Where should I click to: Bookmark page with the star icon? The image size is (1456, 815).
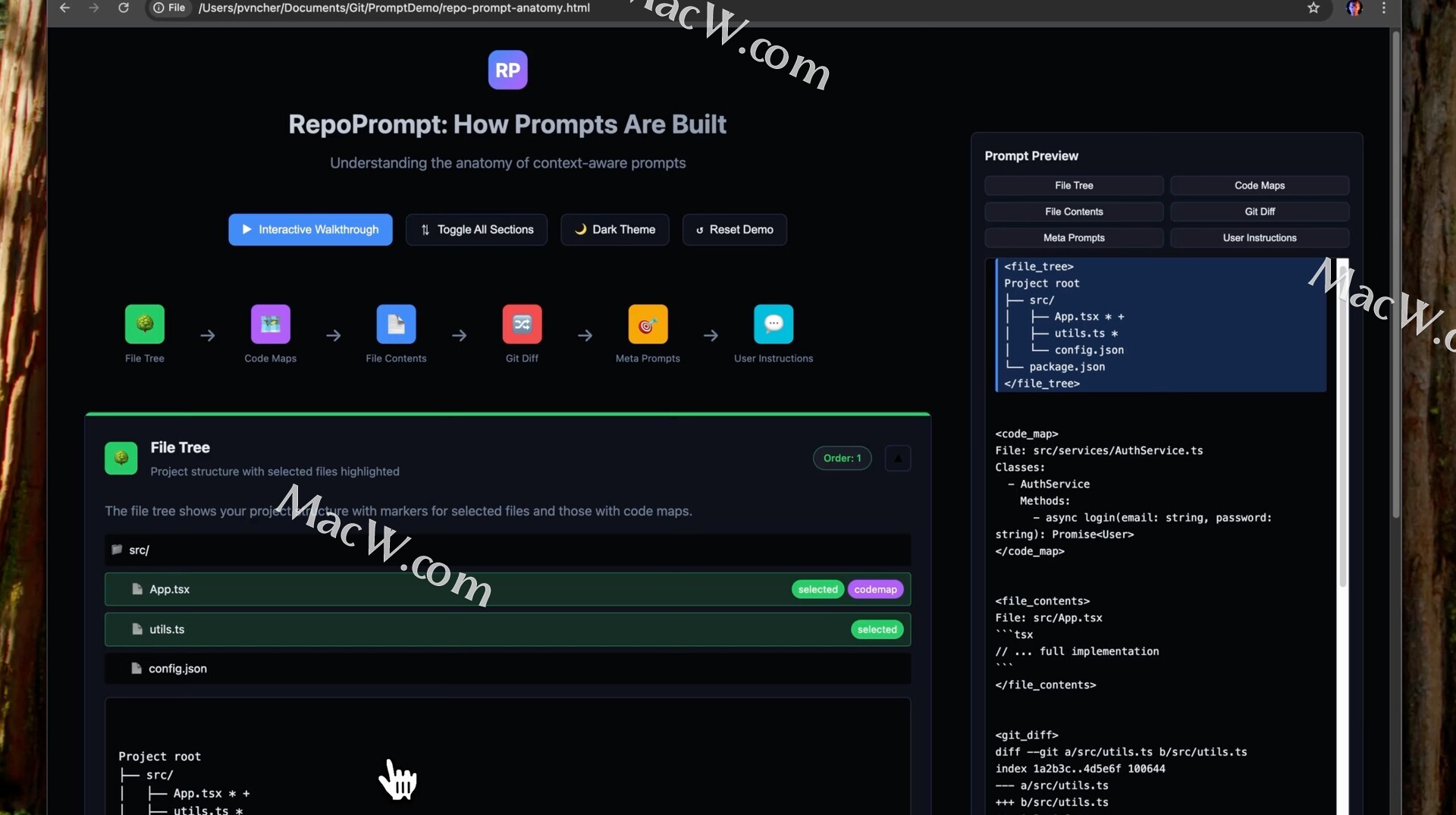point(1313,8)
